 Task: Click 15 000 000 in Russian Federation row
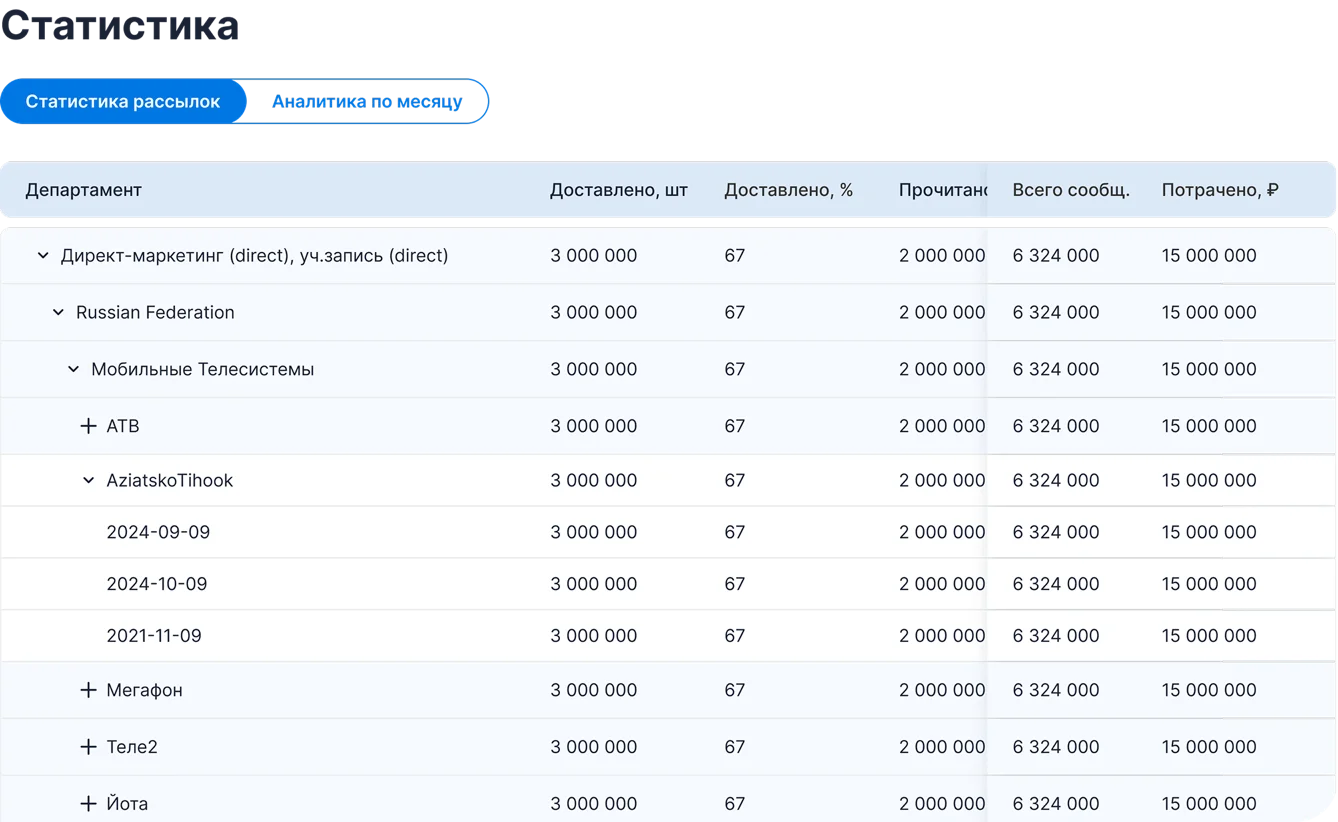pyautogui.click(x=1209, y=313)
